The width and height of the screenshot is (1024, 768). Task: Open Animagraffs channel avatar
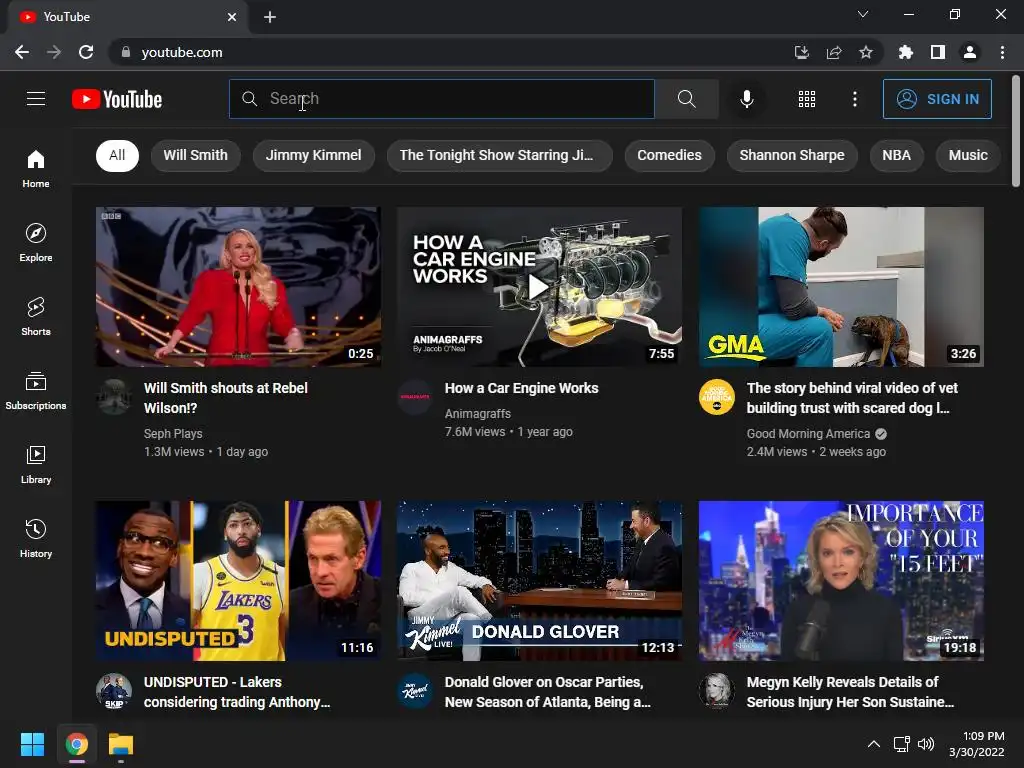point(415,396)
